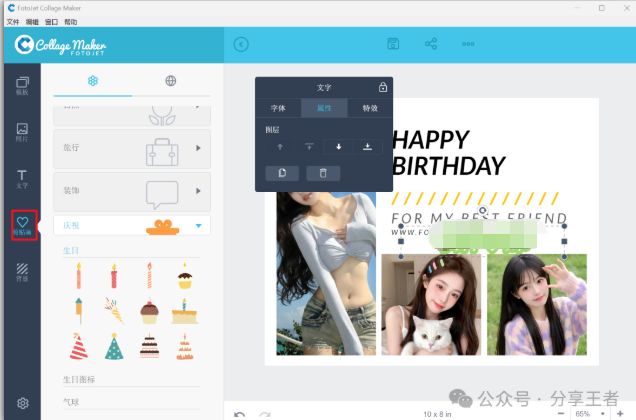The height and width of the screenshot is (420, 636).
Task: Click the party hat clipart sticker
Action: pos(78,346)
